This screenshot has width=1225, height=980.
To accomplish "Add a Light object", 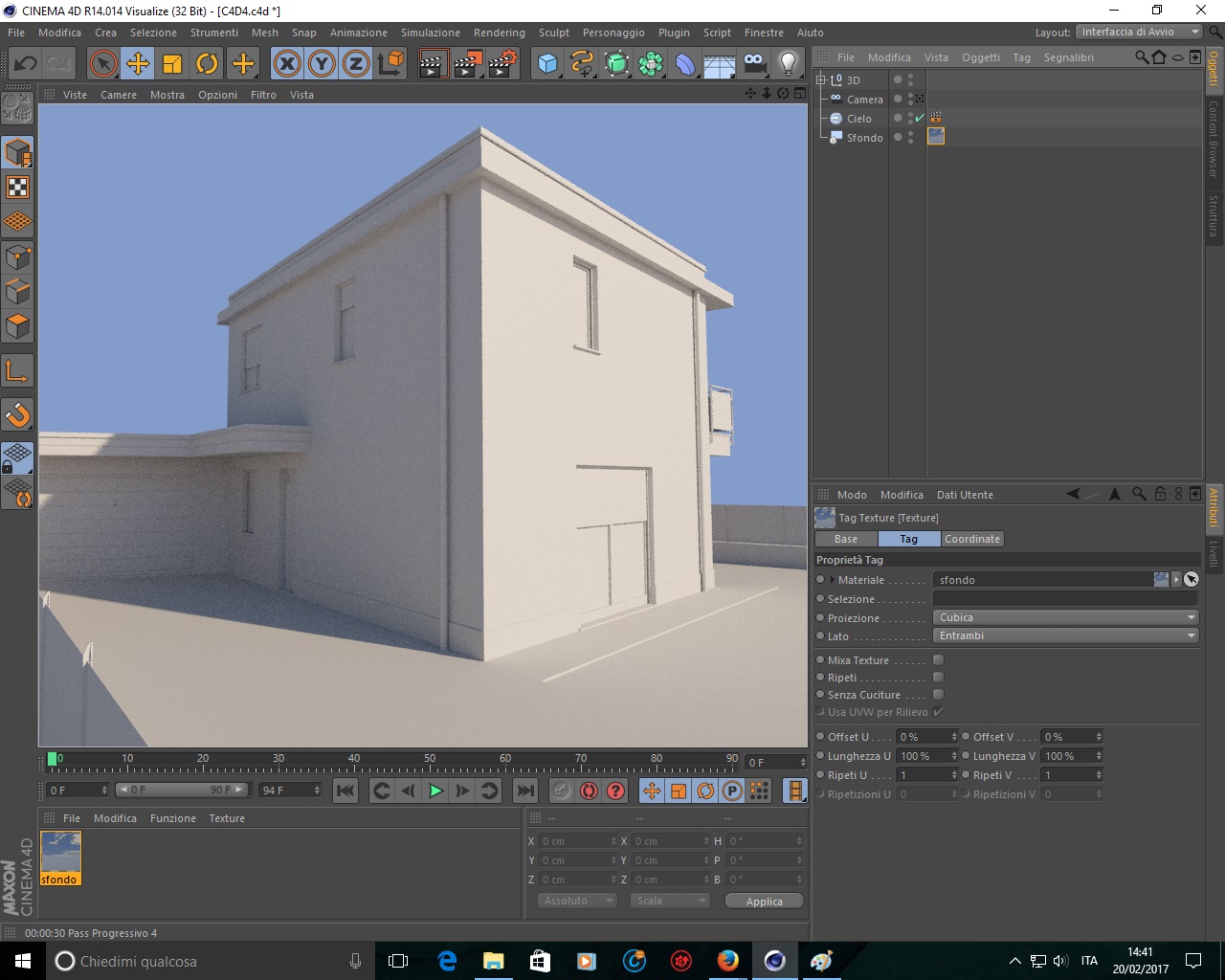I will (789, 64).
